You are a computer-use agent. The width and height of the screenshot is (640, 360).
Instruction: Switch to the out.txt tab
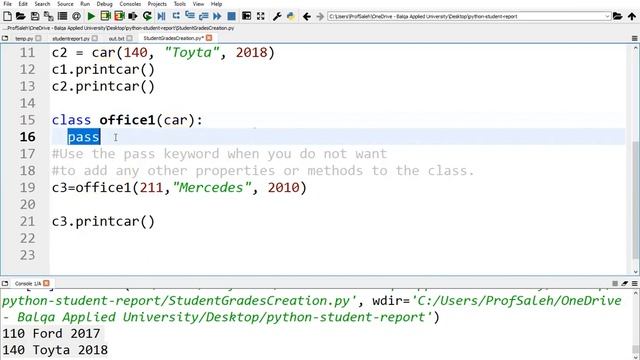tap(116, 38)
